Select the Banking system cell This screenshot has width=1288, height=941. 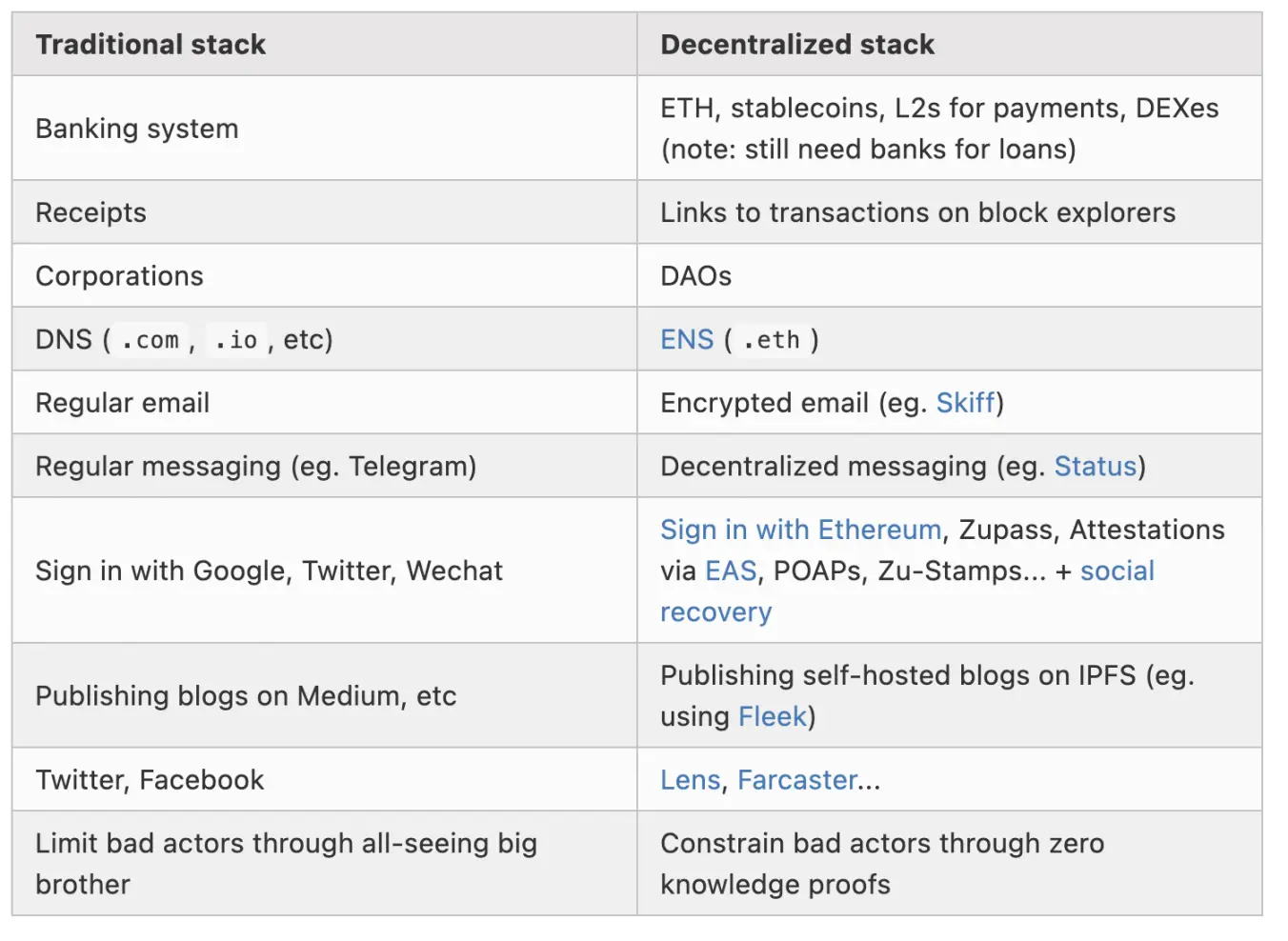pyautogui.click(x=137, y=129)
